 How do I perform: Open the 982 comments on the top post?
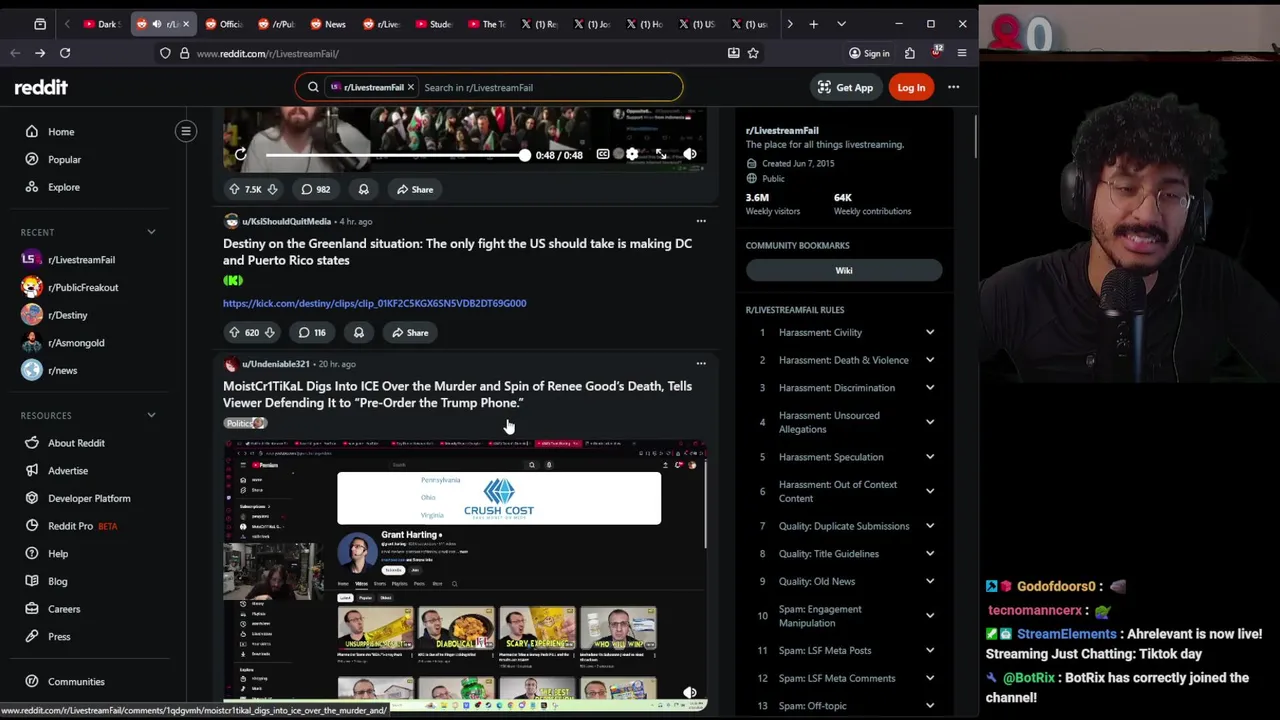tap(315, 189)
